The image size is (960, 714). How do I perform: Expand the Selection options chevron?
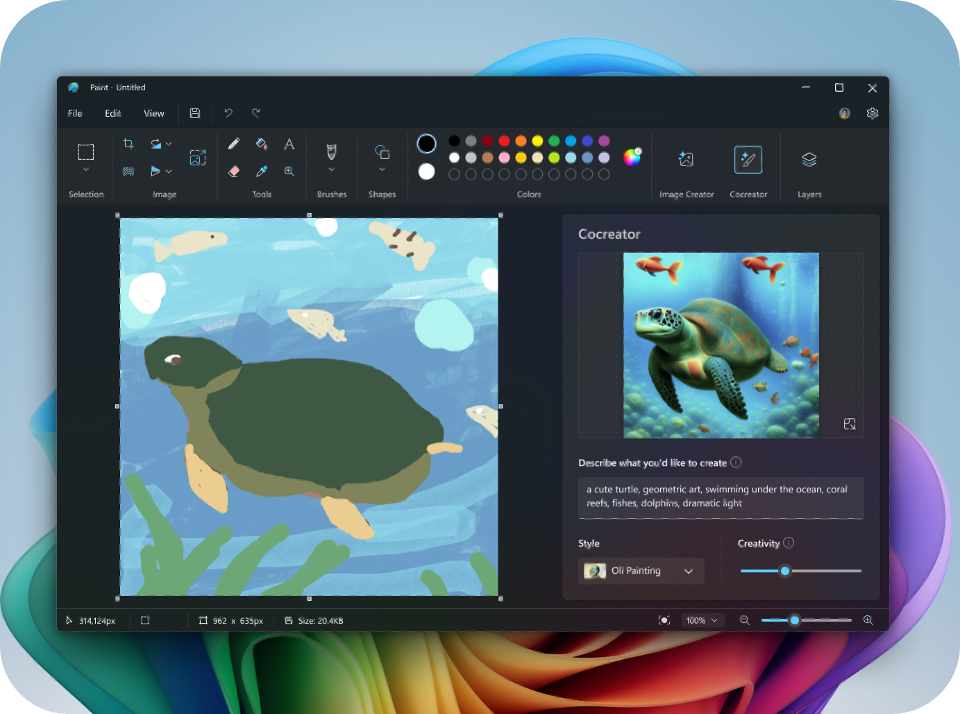click(86, 170)
